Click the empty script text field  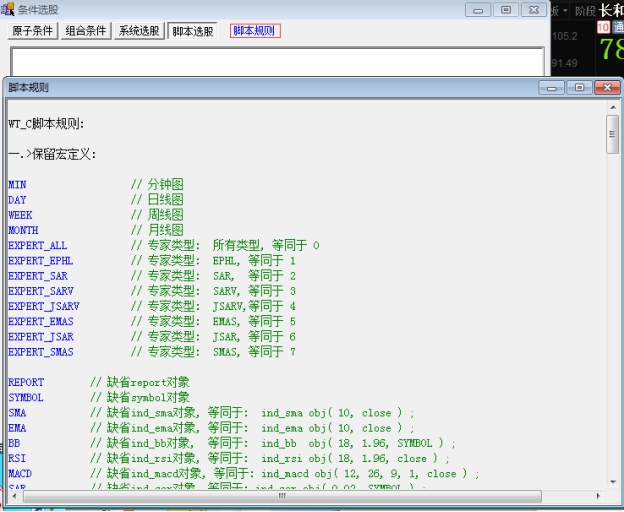tap(277, 60)
